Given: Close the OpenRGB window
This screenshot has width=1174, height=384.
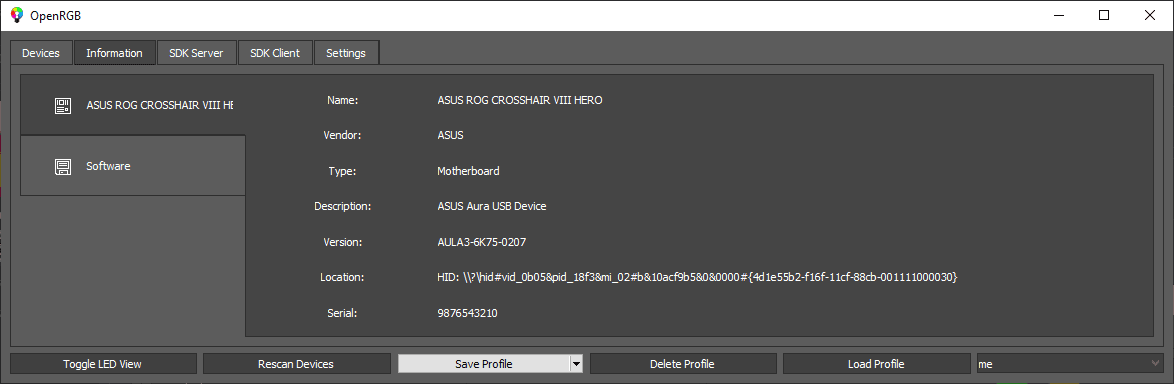Looking at the screenshot, I should coord(1150,15).
